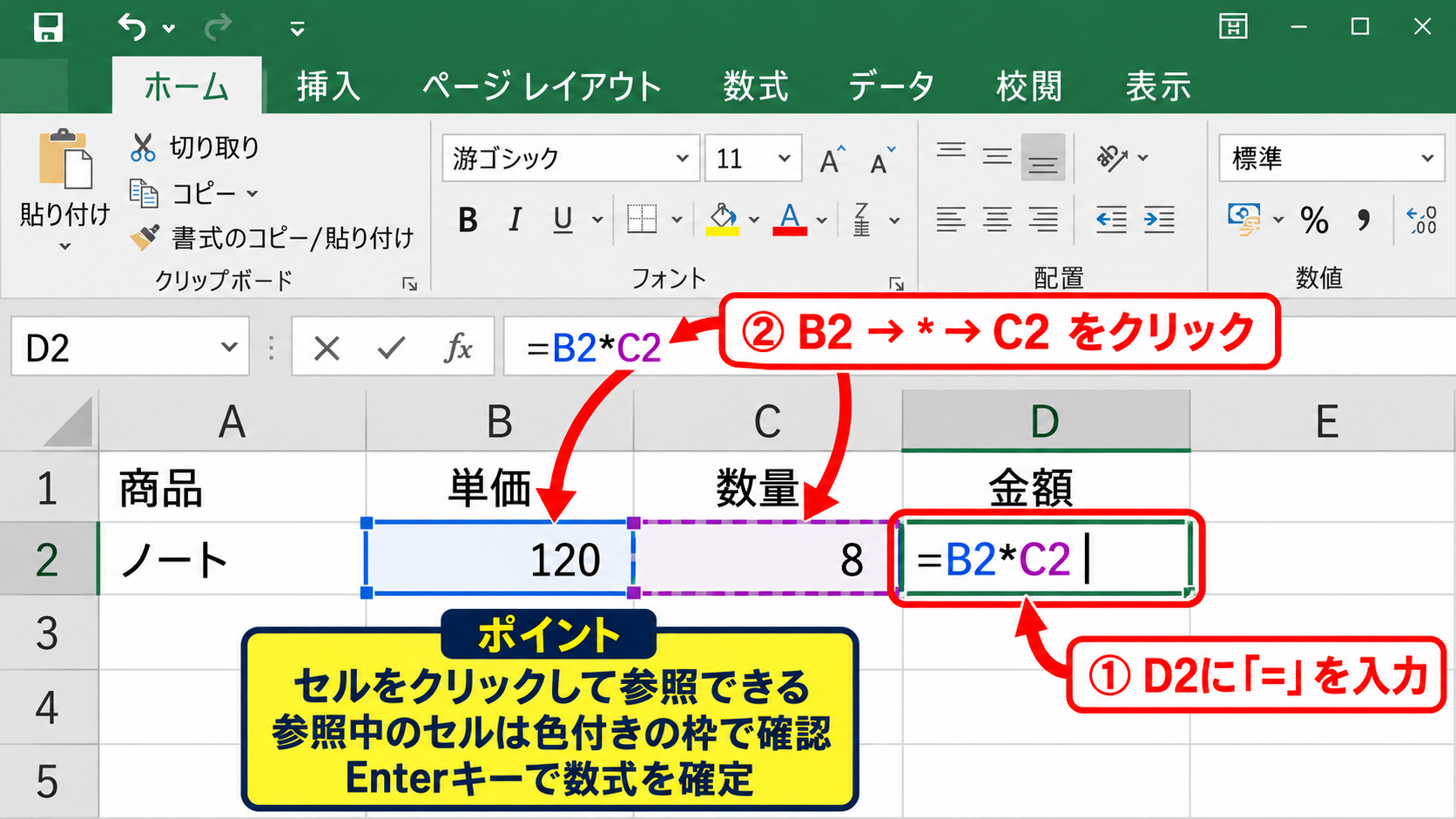
Task: Expand the コピー dropdown arrow
Action: pos(253,193)
